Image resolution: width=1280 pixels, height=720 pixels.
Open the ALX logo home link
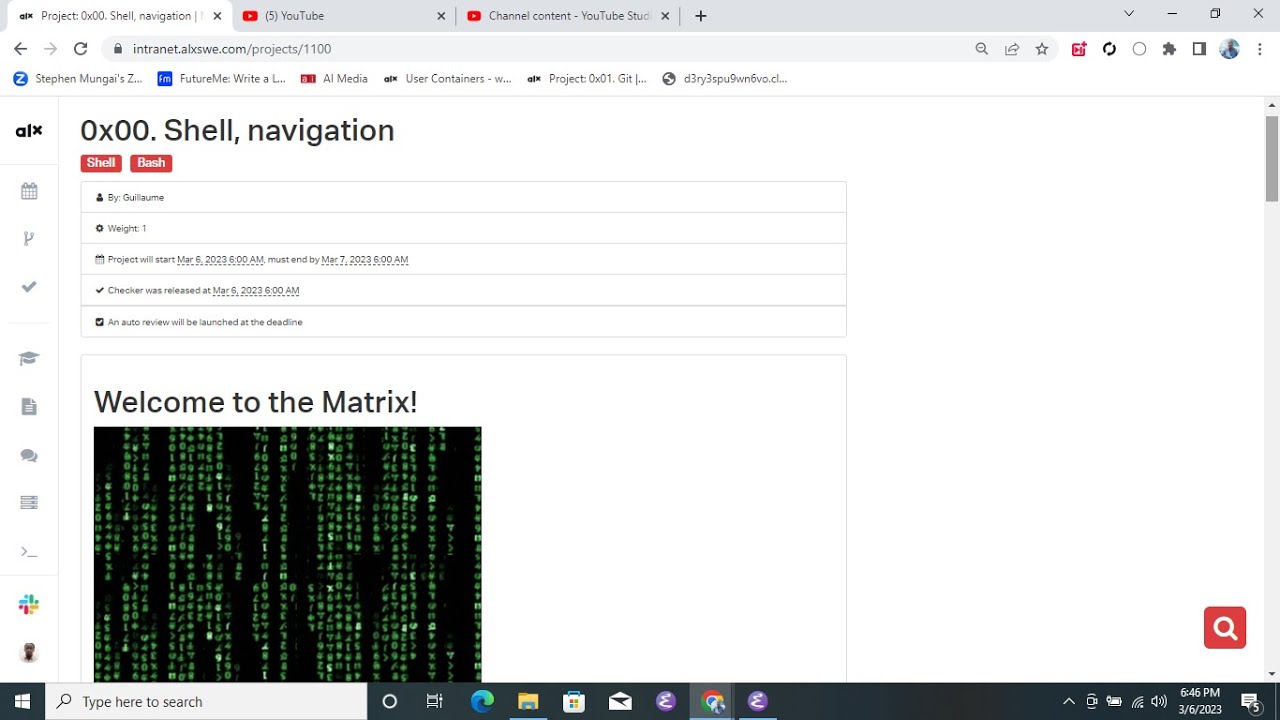(29, 130)
